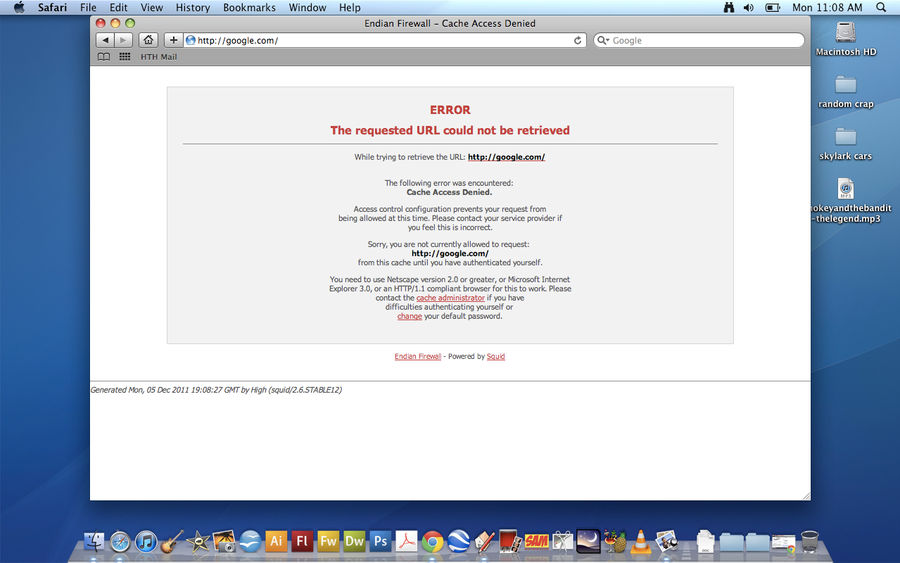The image size is (900, 563).
Task: Open the Edit menu
Action: (x=118, y=7)
